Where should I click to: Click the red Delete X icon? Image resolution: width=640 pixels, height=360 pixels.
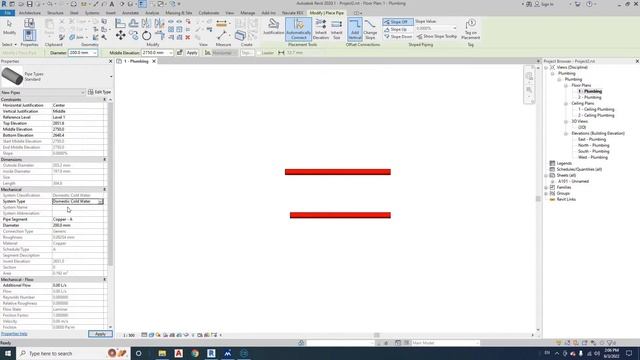(188, 37)
